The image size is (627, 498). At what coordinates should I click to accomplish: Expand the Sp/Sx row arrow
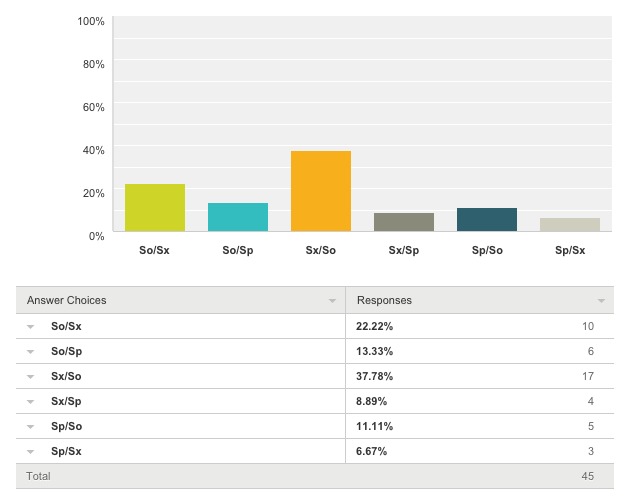pos(31,452)
